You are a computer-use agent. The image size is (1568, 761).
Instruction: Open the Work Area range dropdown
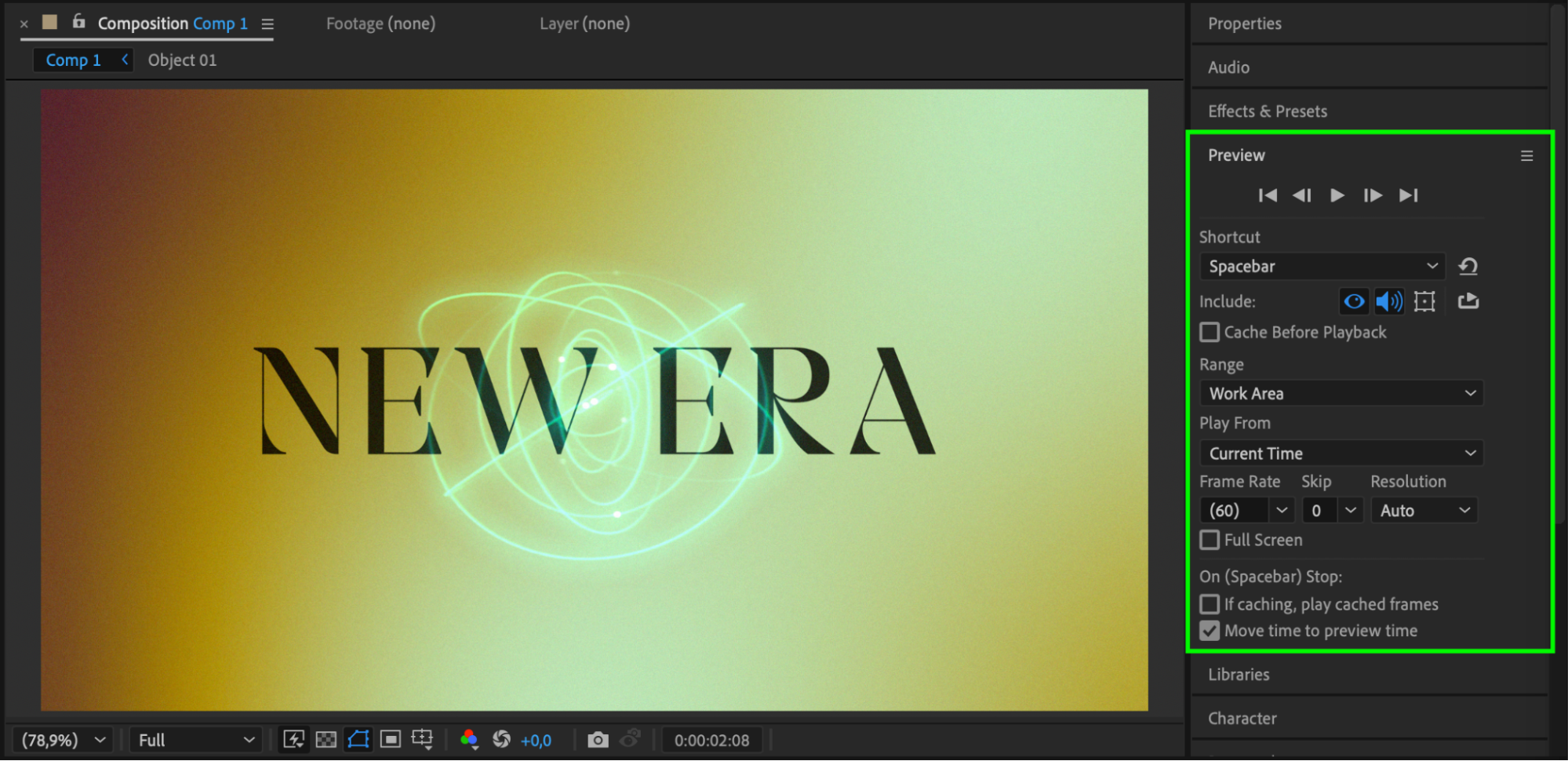click(1341, 394)
